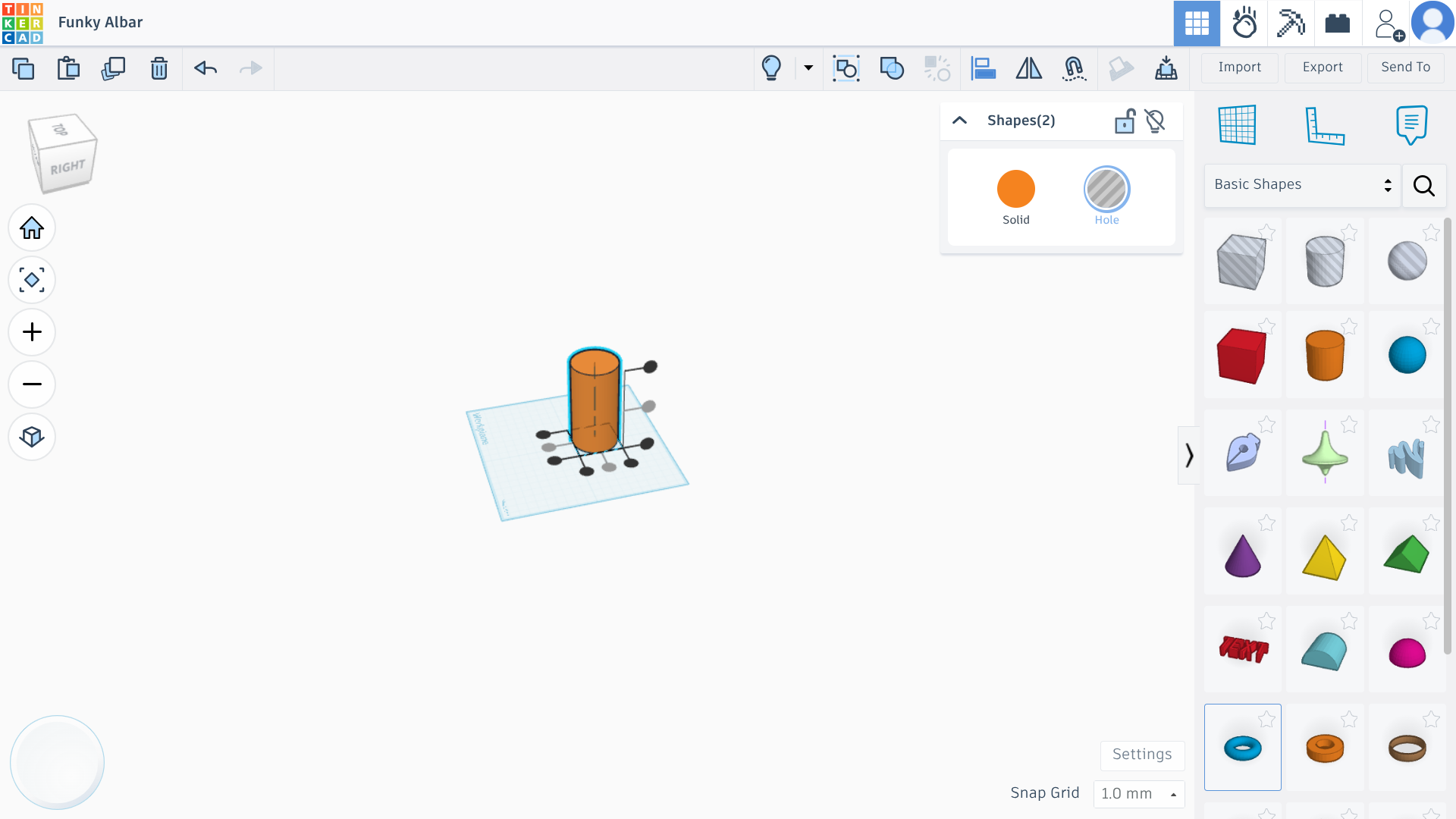
Task: Show all hidden objects lightbulb
Action: coord(771,68)
